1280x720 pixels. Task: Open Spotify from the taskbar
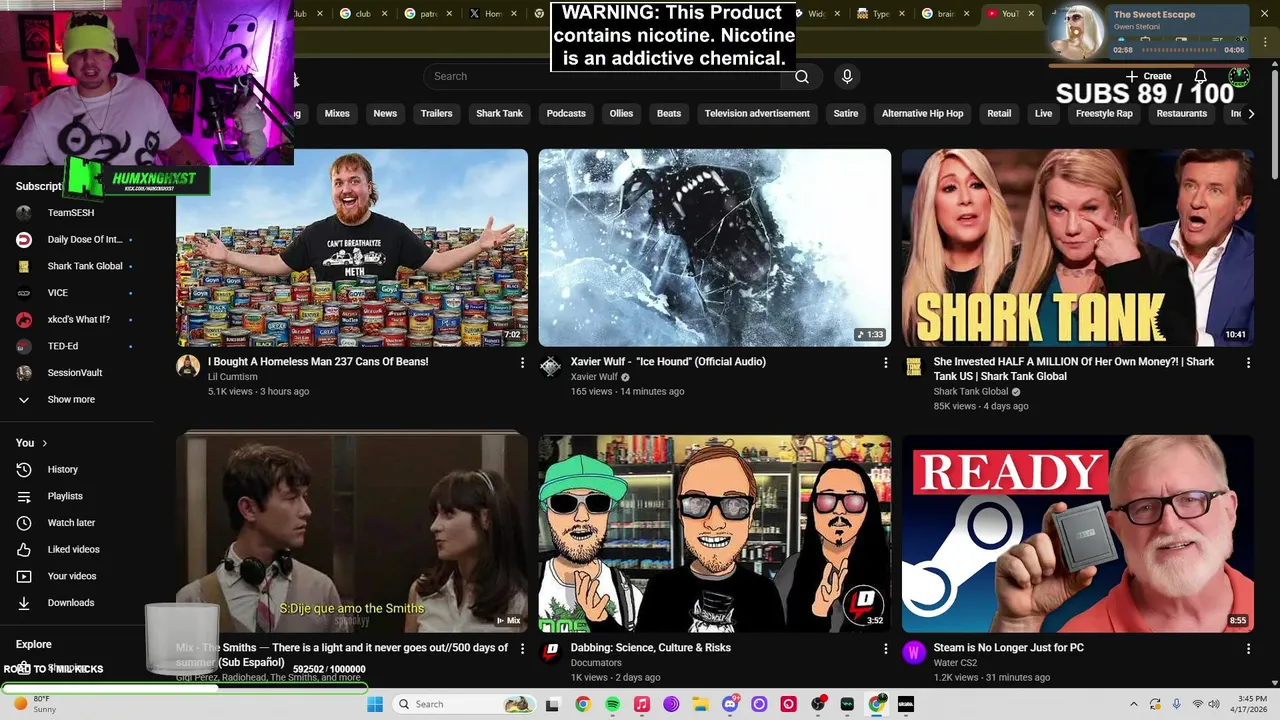(612, 704)
